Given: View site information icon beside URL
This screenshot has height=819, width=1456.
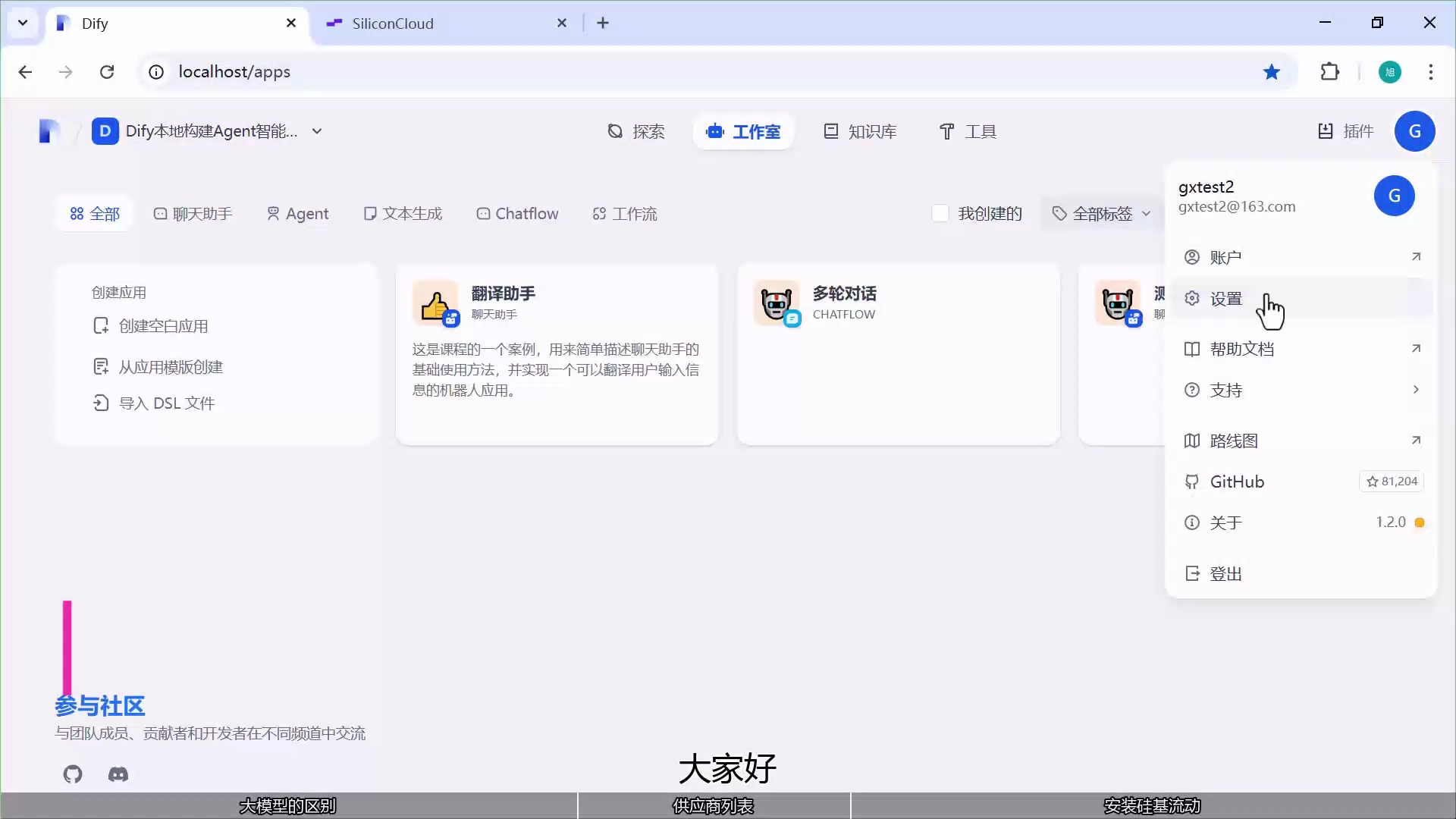Looking at the screenshot, I should coord(156,71).
